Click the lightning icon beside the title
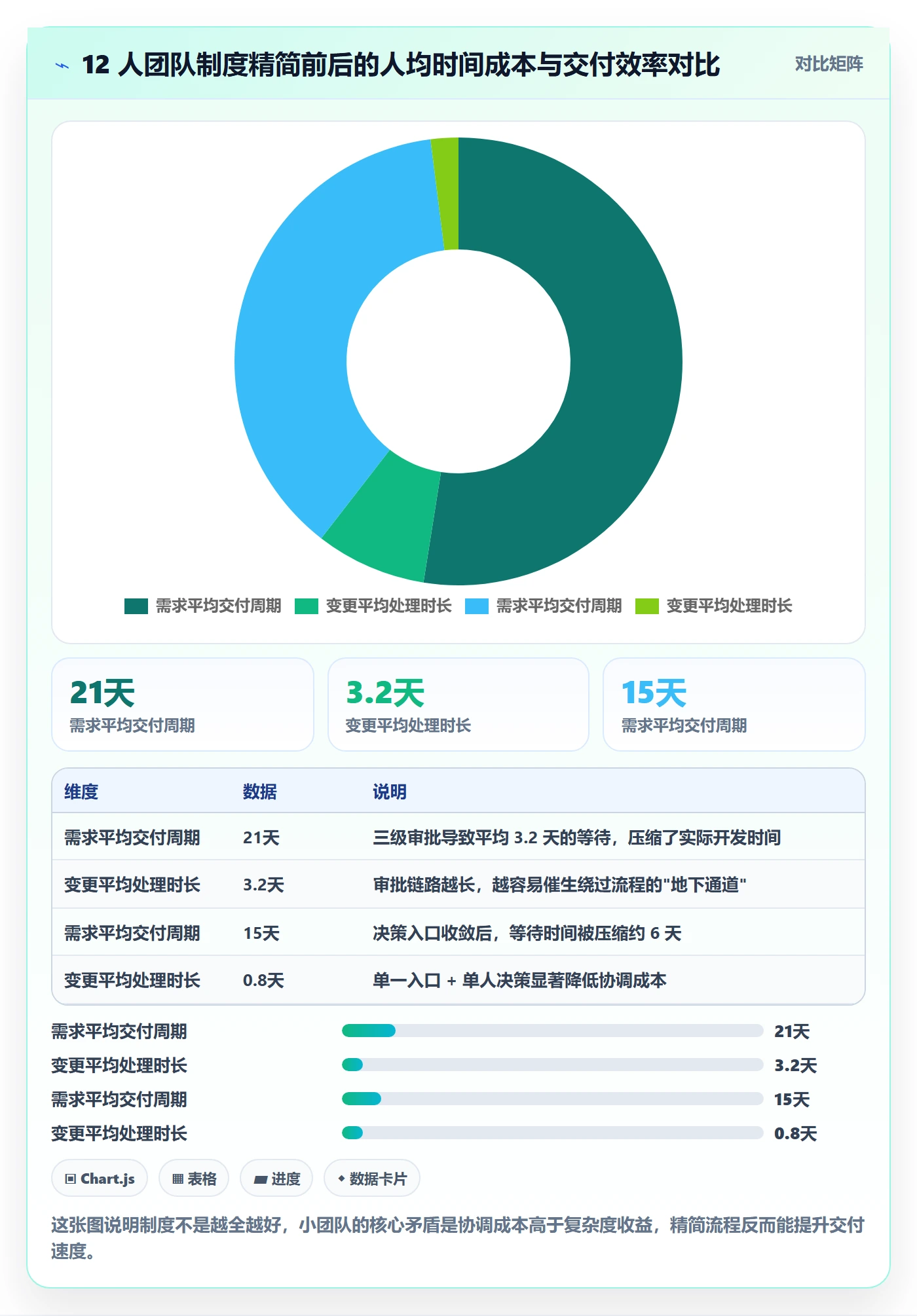917x1316 pixels. [x=62, y=65]
